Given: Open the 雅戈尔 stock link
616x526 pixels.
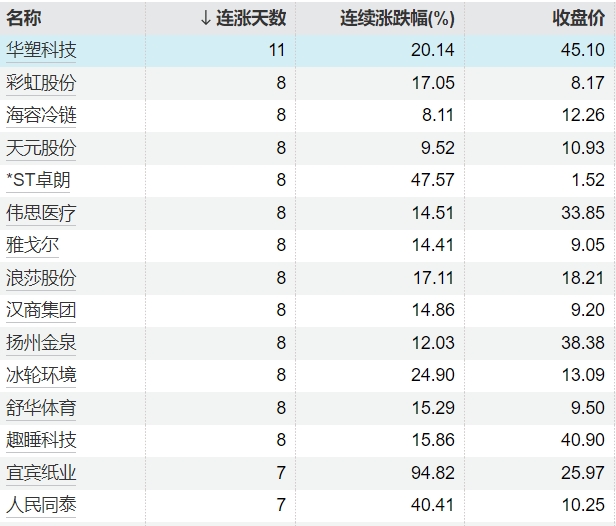Looking at the screenshot, I should click(32, 245).
